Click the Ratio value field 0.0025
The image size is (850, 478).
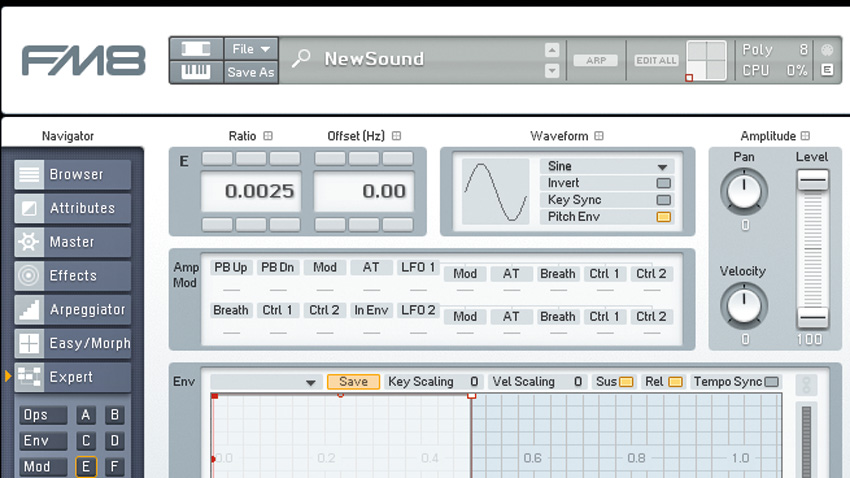(x=251, y=191)
